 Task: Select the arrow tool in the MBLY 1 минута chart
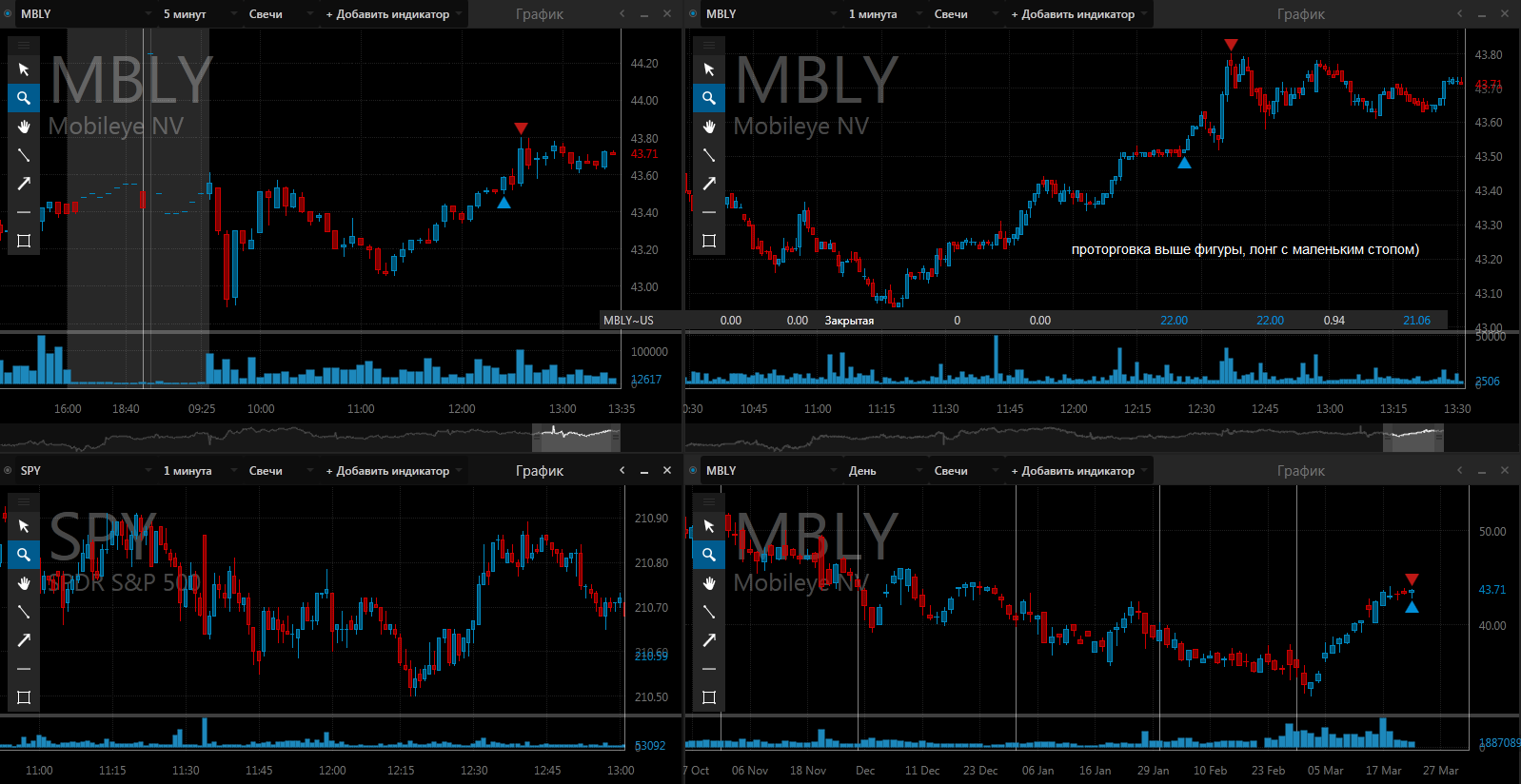(x=709, y=184)
